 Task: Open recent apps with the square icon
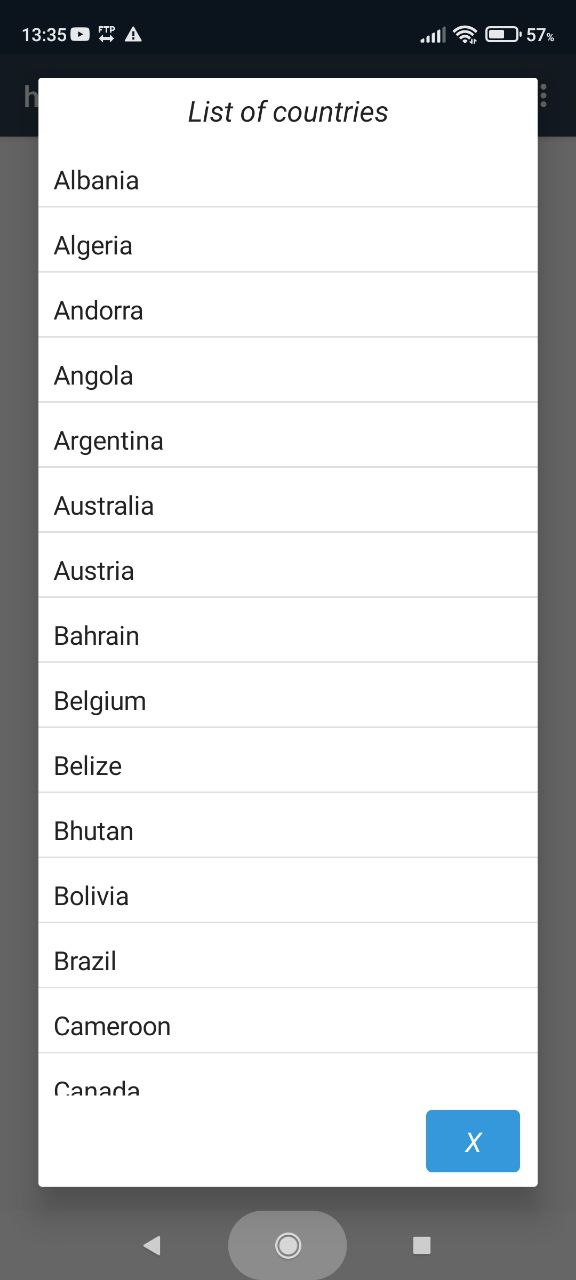(422, 1245)
